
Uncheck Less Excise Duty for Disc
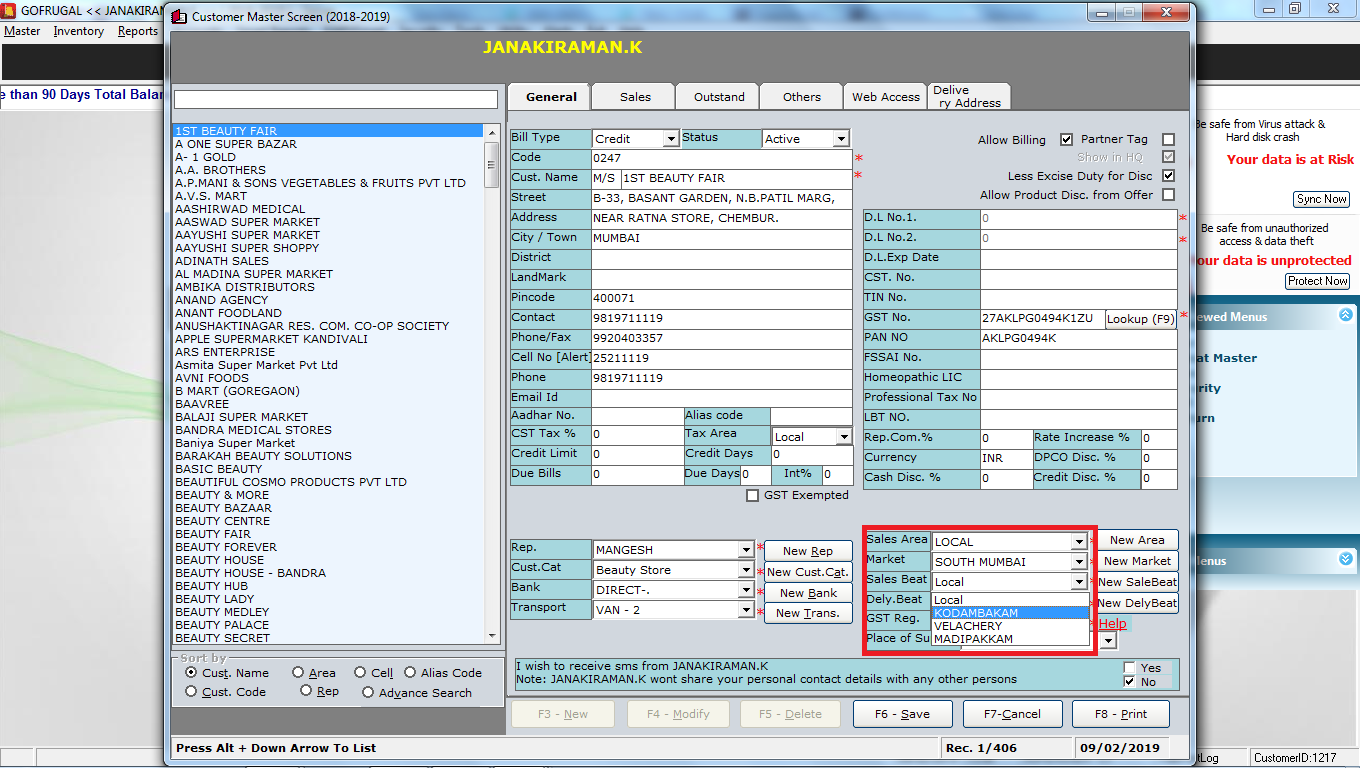coord(1168,176)
